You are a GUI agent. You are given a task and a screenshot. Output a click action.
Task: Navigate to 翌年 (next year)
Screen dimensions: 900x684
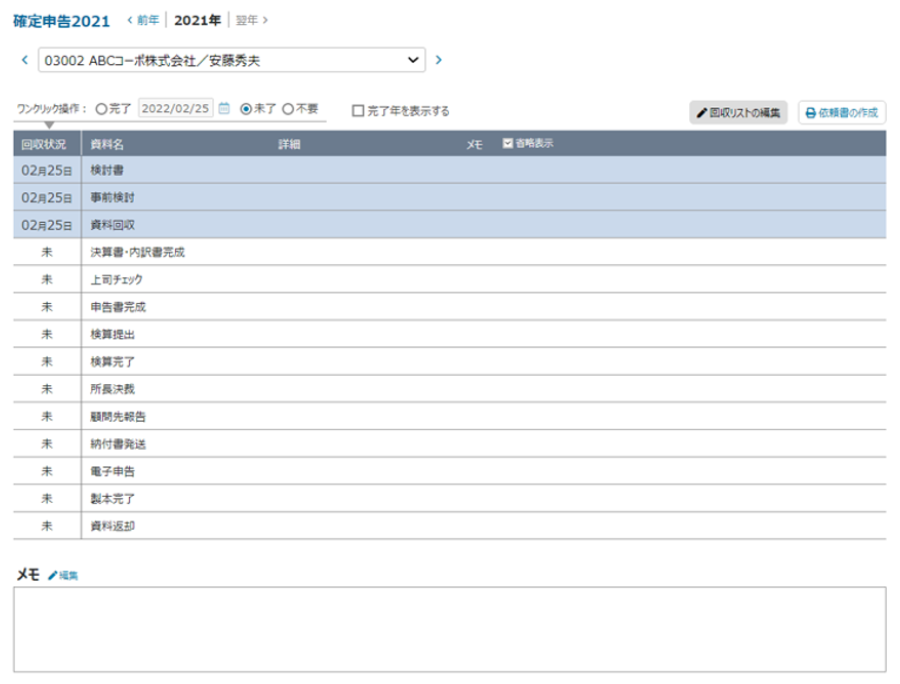[x=251, y=20]
